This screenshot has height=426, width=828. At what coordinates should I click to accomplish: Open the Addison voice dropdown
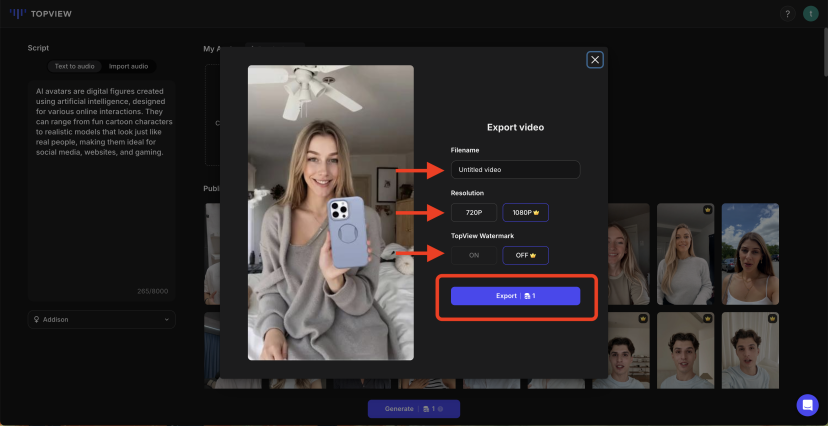[101, 319]
